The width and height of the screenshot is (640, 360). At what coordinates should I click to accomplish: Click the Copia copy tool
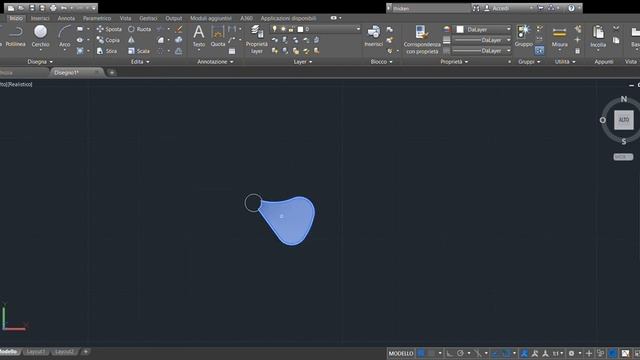[108, 40]
